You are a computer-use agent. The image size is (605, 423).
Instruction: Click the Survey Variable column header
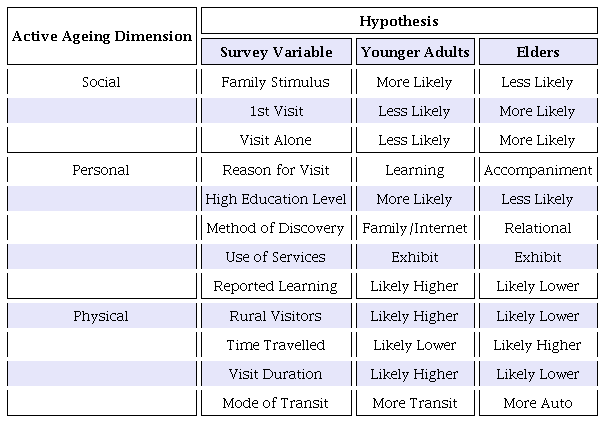tap(276, 52)
